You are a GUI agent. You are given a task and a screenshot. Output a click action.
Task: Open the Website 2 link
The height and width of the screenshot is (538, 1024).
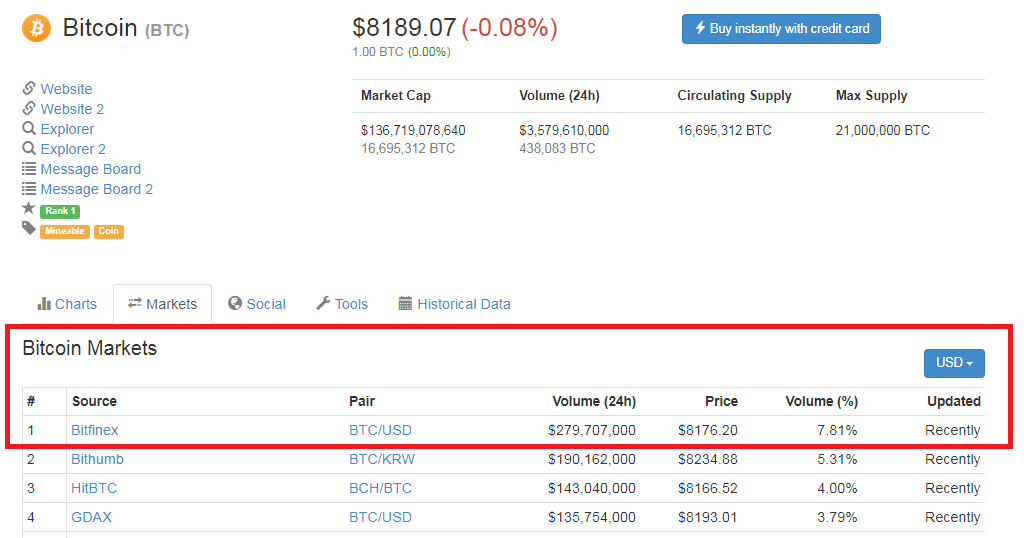coord(72,109)
